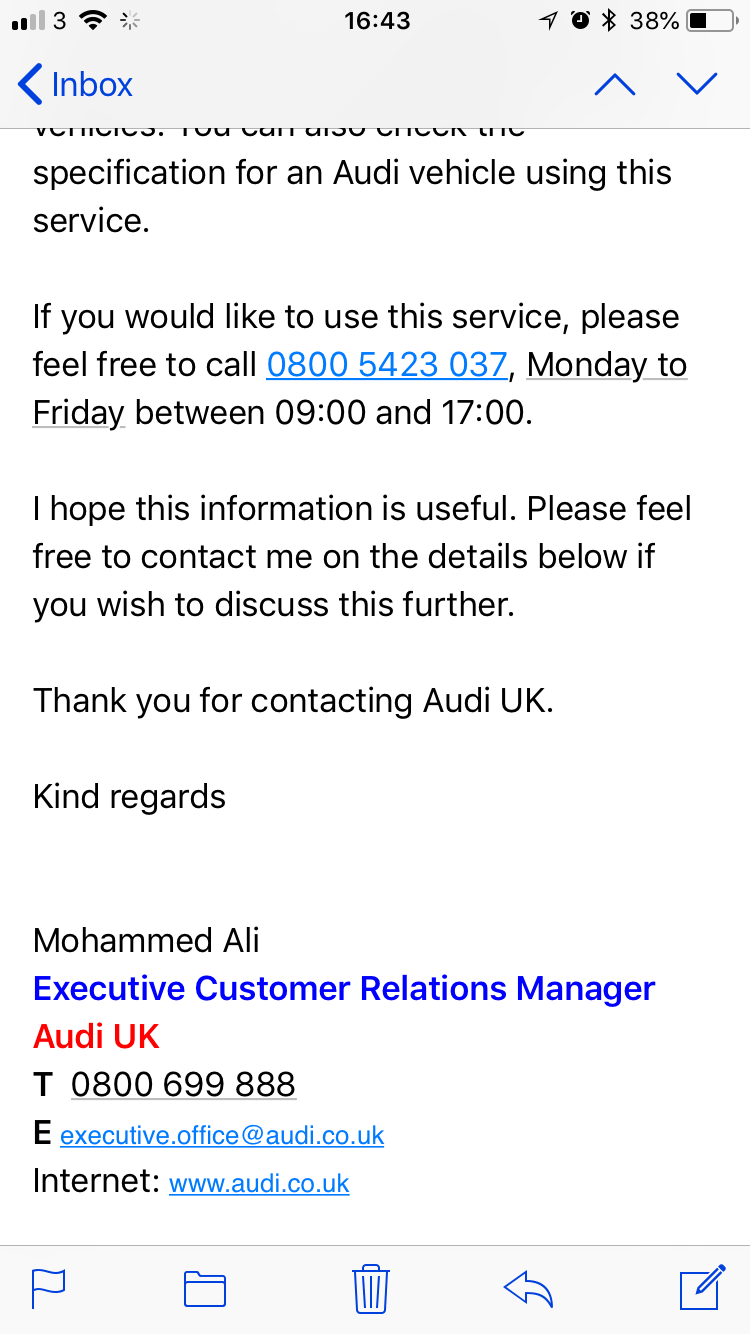Tap the executive.office@audi.co.uk email link

[x=222, y=1136]
